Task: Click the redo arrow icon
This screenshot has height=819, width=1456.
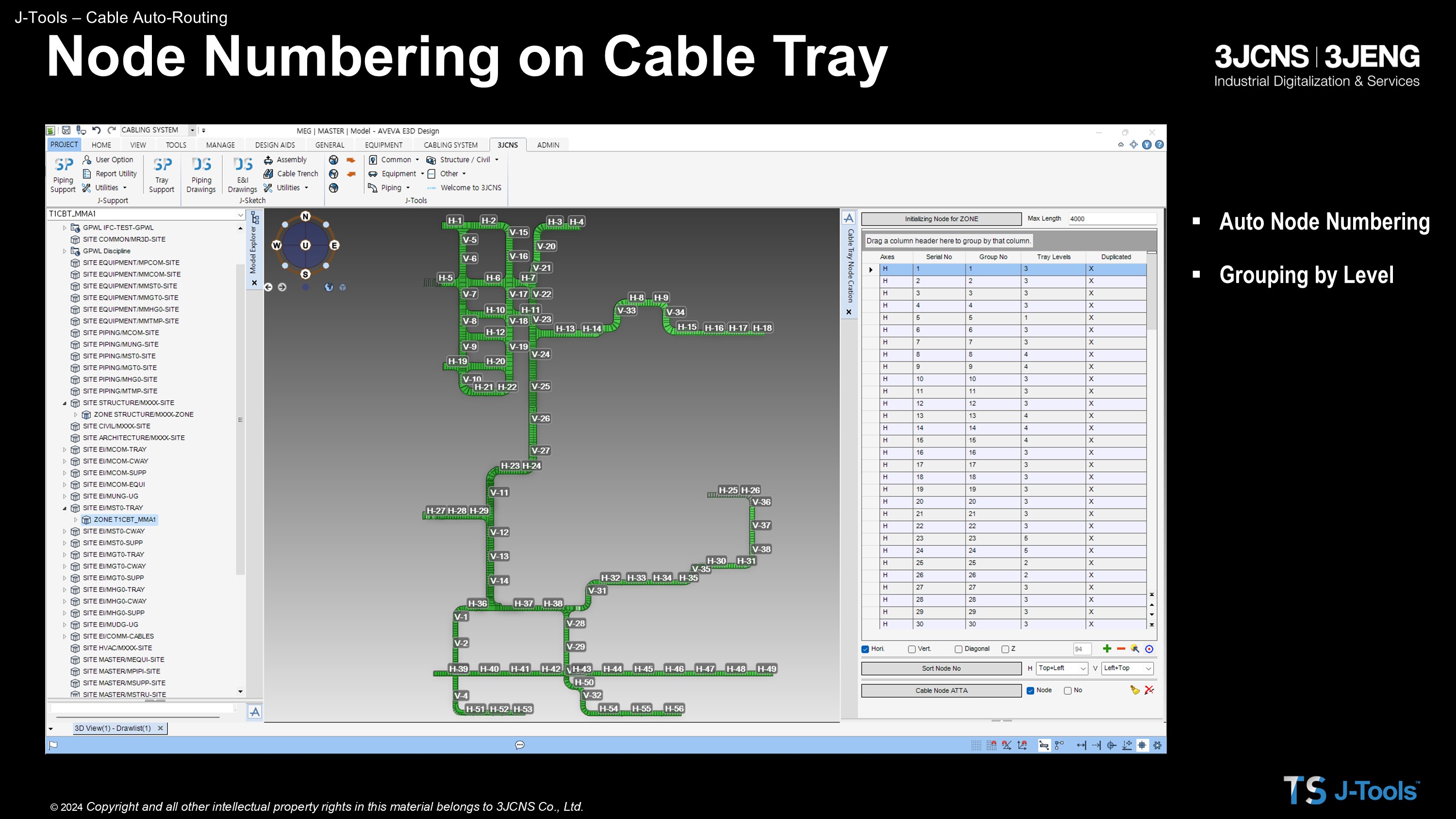Action: (111, 130)
